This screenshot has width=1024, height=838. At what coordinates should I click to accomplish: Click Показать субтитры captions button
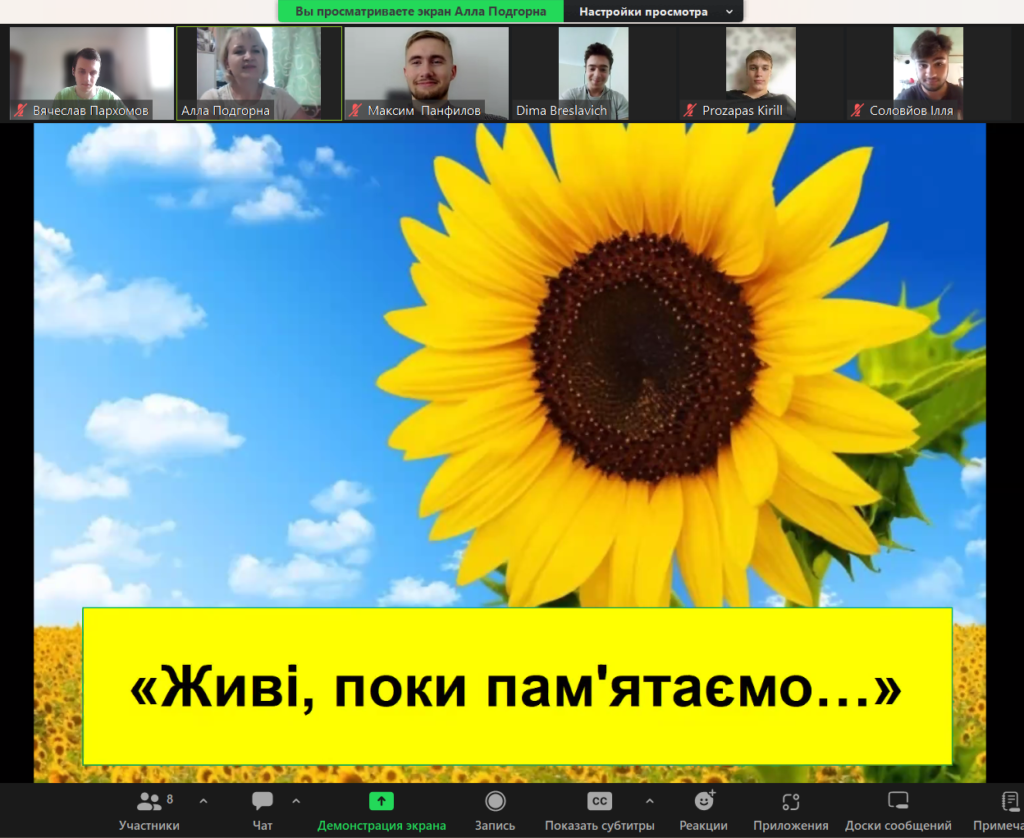[x=600, y=811]
